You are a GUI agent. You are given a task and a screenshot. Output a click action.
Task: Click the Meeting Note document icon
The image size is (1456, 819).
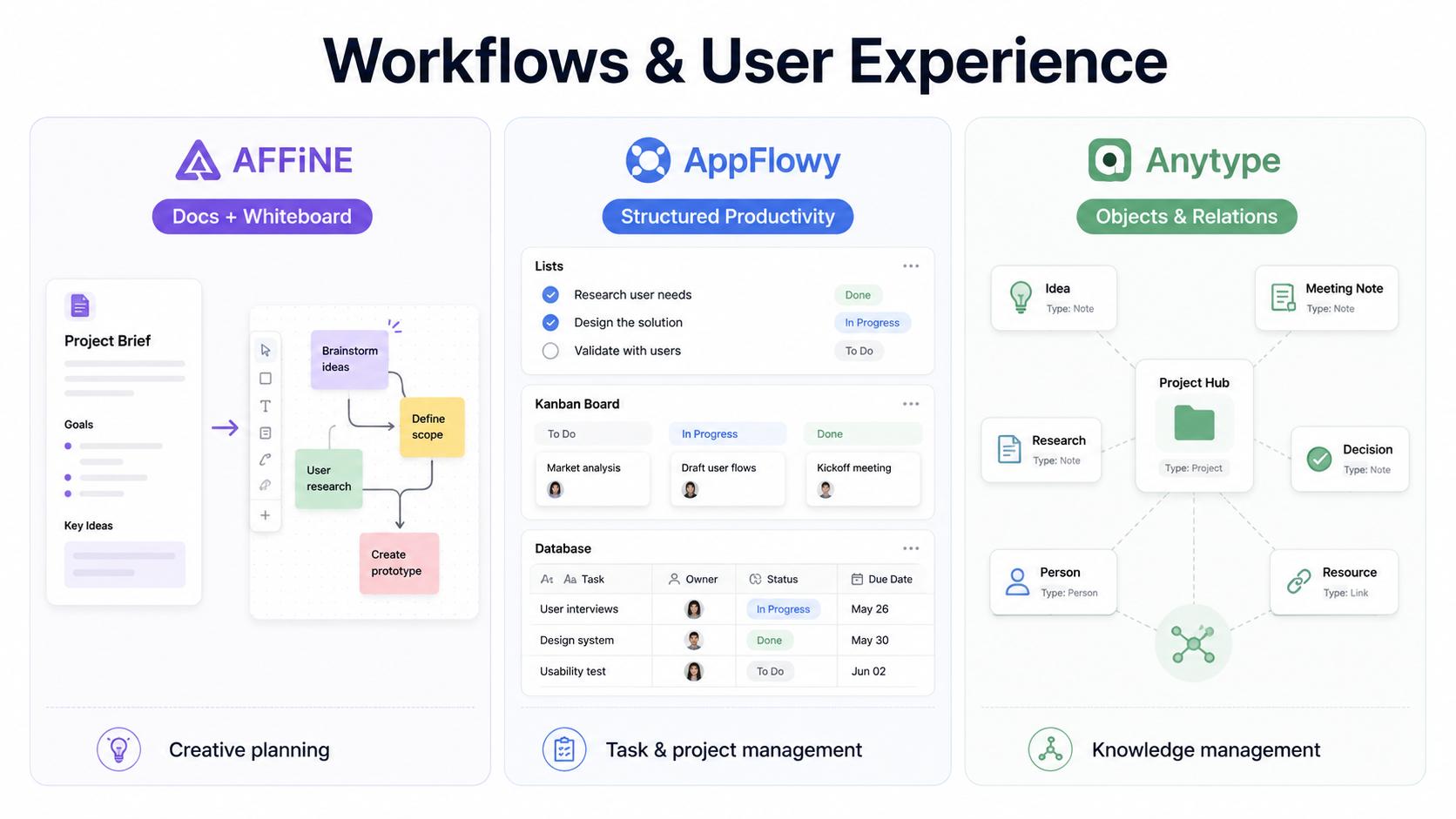click(1283, 298)
